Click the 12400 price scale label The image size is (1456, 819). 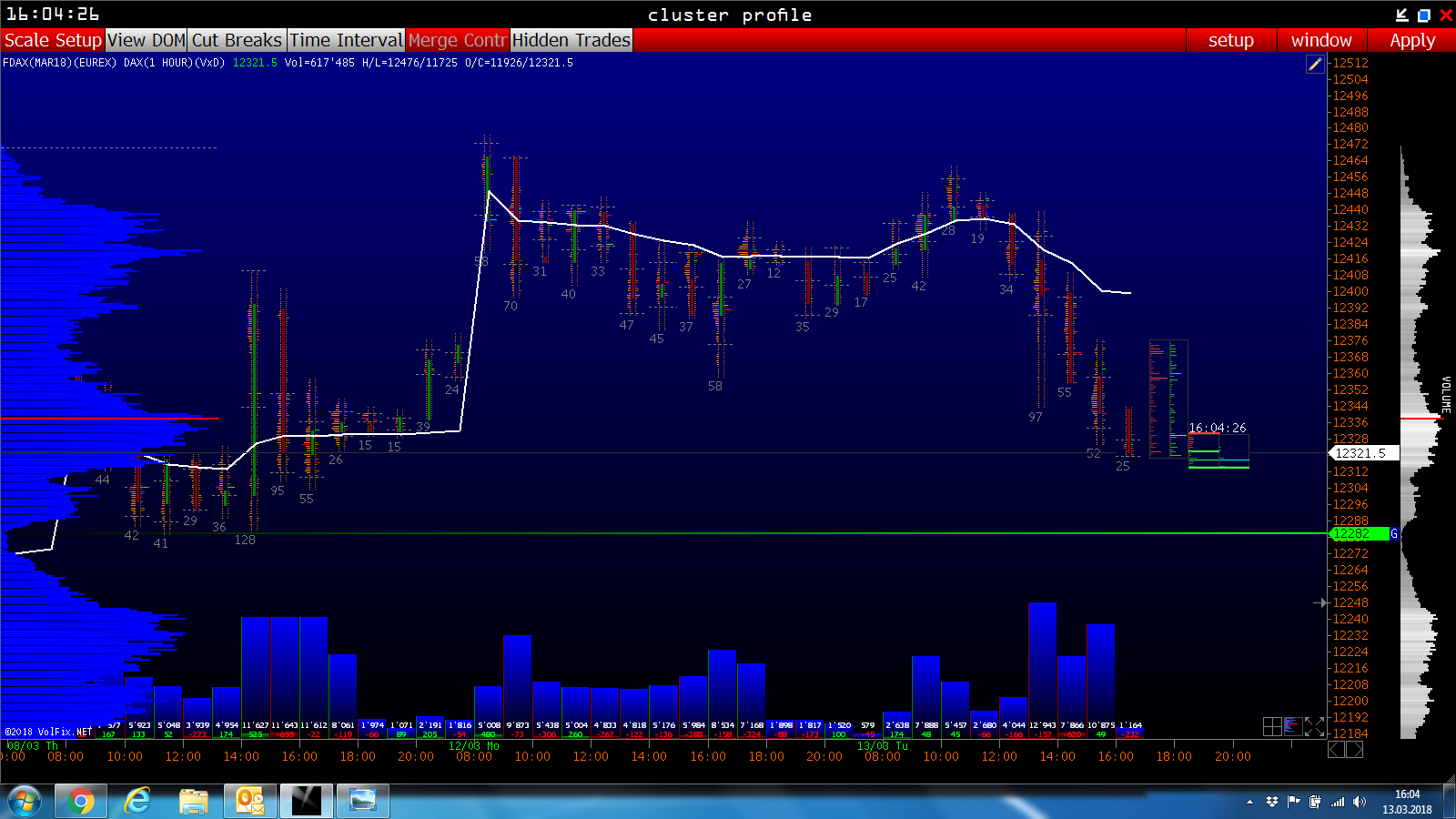click(x=1350, y=291)
